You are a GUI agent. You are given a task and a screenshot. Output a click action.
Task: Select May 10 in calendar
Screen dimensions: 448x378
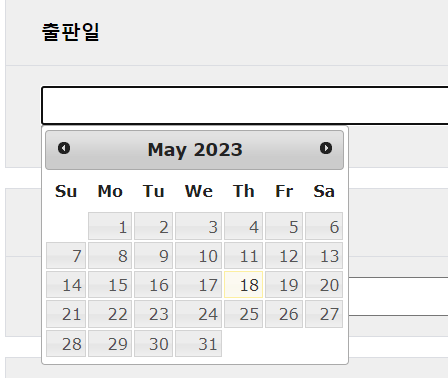tap(198, 255)
